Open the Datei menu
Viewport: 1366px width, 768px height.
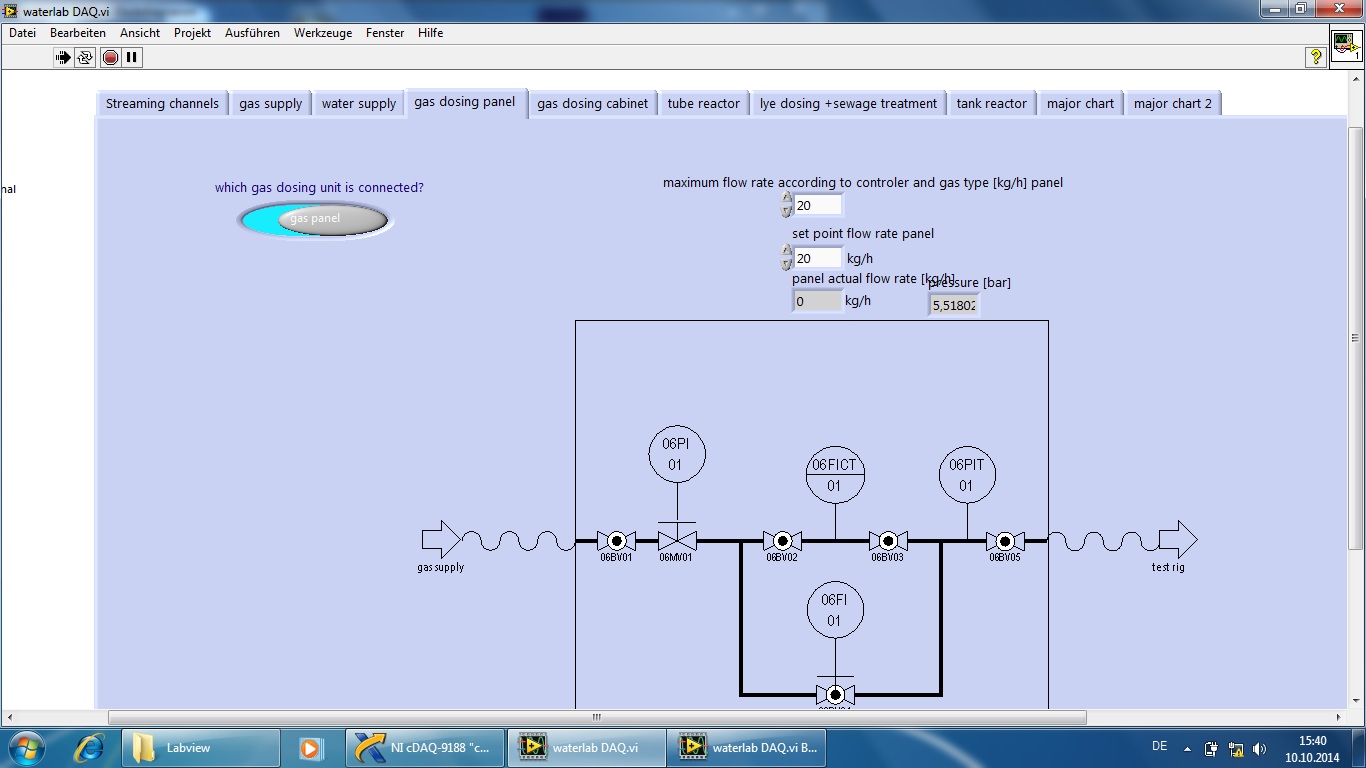pos(22,33)
